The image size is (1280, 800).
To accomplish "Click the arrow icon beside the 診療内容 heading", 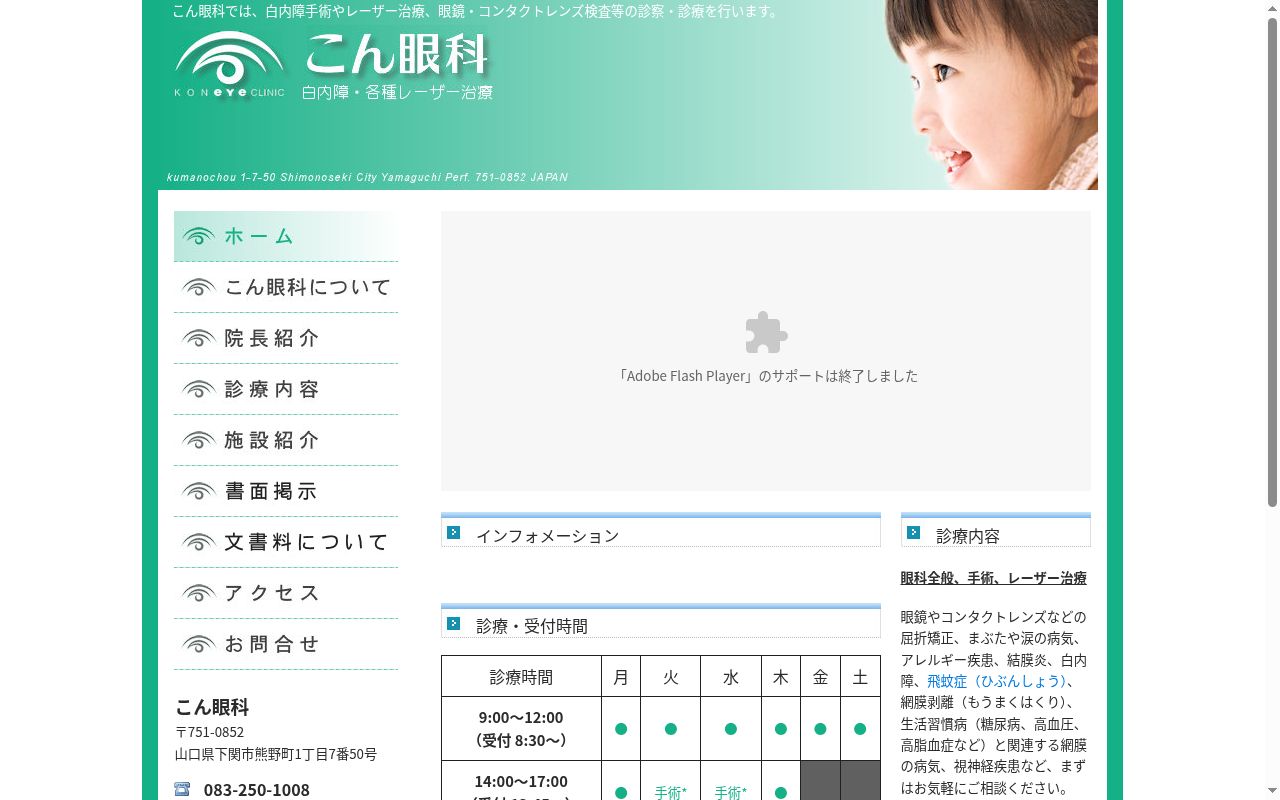I will tap(913, 533).
